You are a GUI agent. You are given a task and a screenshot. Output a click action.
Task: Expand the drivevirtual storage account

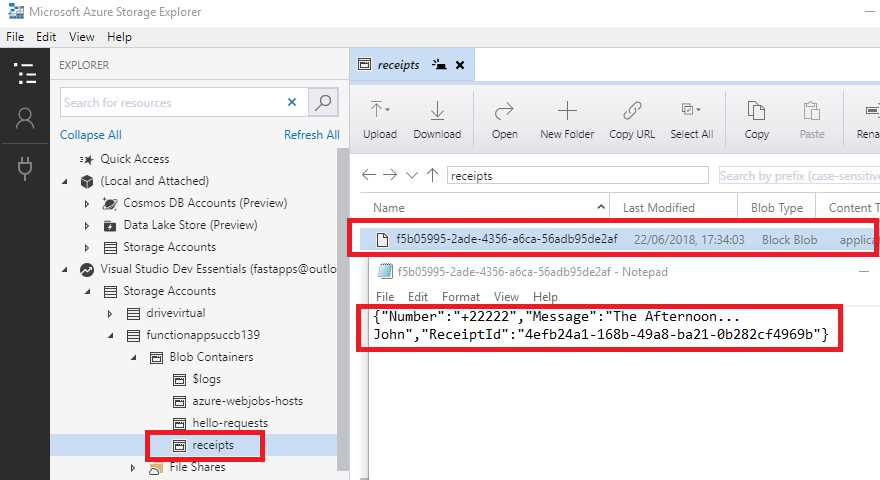pos(109,314)
